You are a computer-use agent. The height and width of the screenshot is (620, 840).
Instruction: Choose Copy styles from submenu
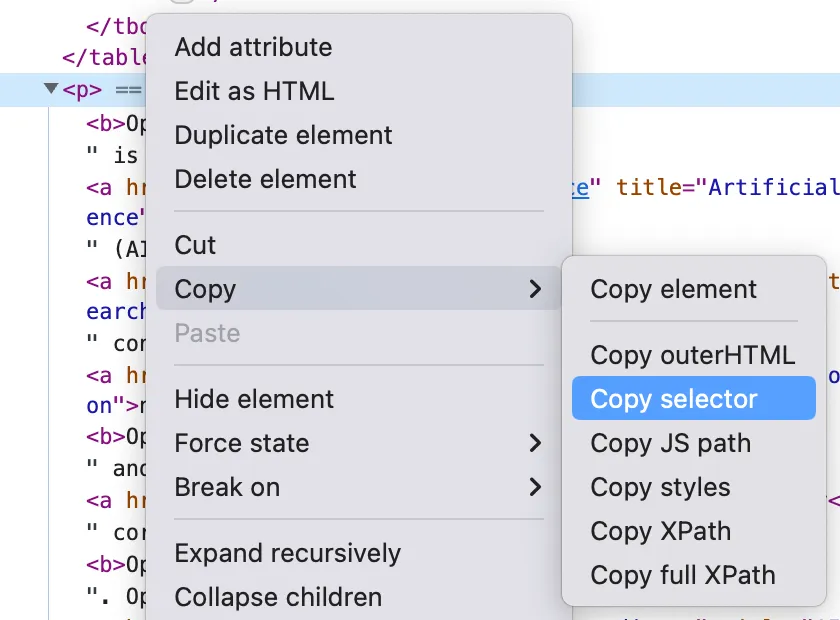(660, 487)
